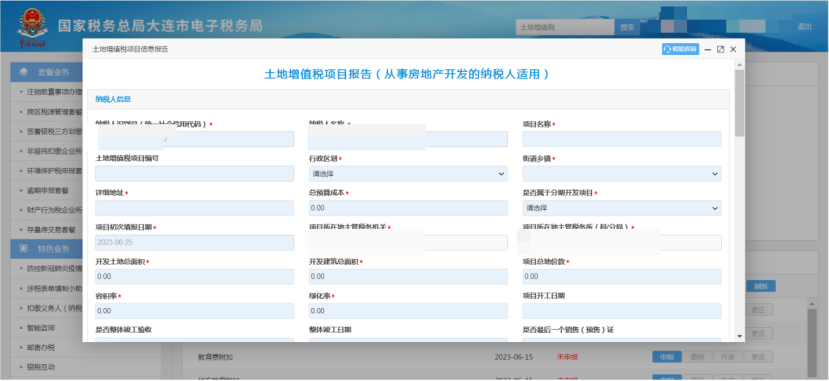Image resolution: width=829 pixels, height=381 pixels.
Task: Click the 退出 logout link
Action: [x=804, y=27]
